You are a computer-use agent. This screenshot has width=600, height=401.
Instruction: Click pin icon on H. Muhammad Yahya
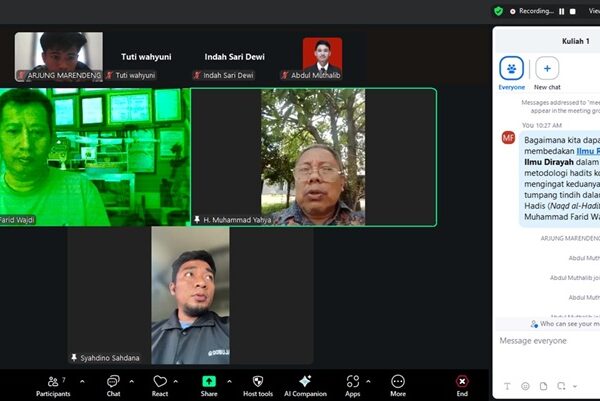pyautogui.click(x=197, y=219)
